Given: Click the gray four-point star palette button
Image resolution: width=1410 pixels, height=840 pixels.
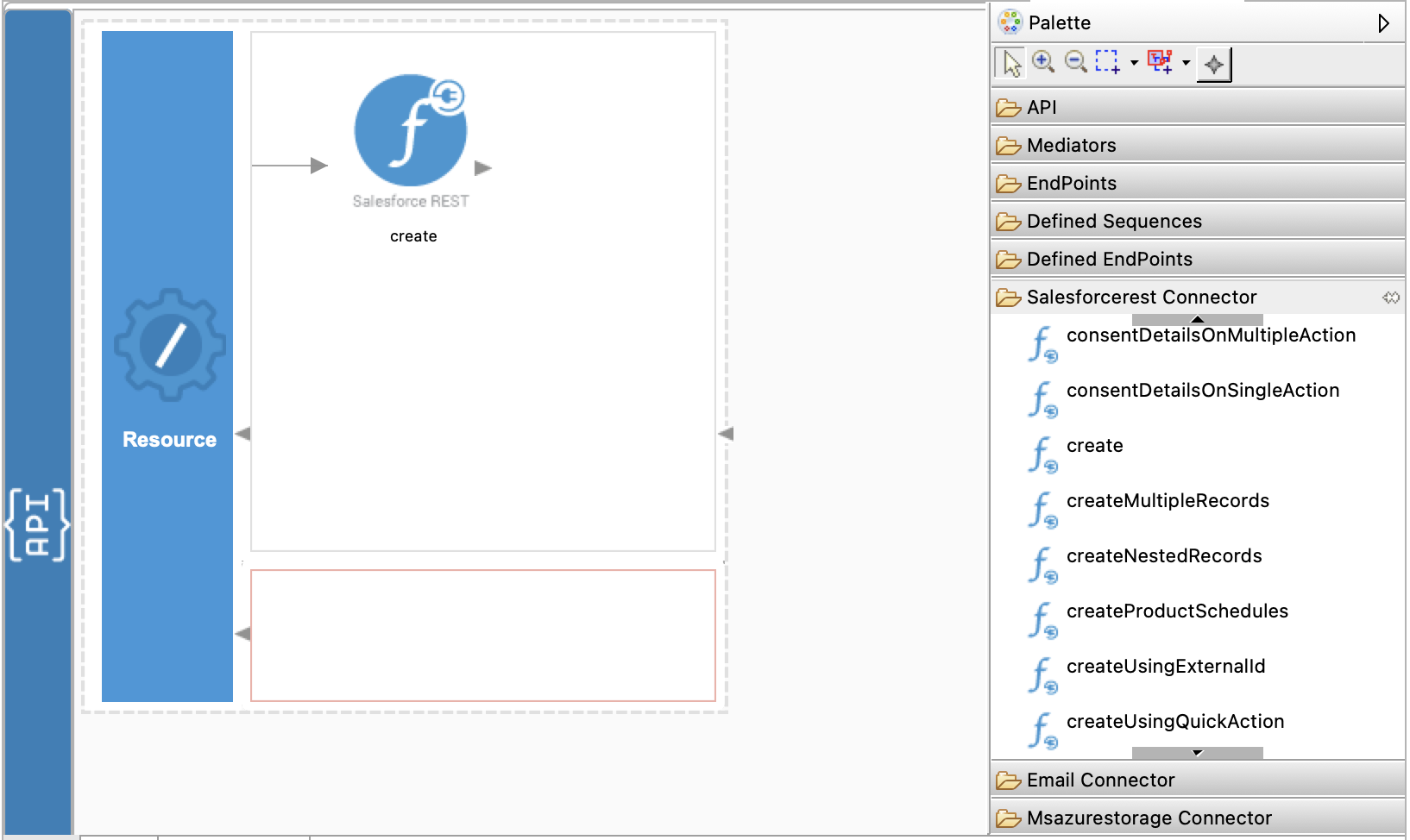Looking at the screenshot, I should (1214, 65).
